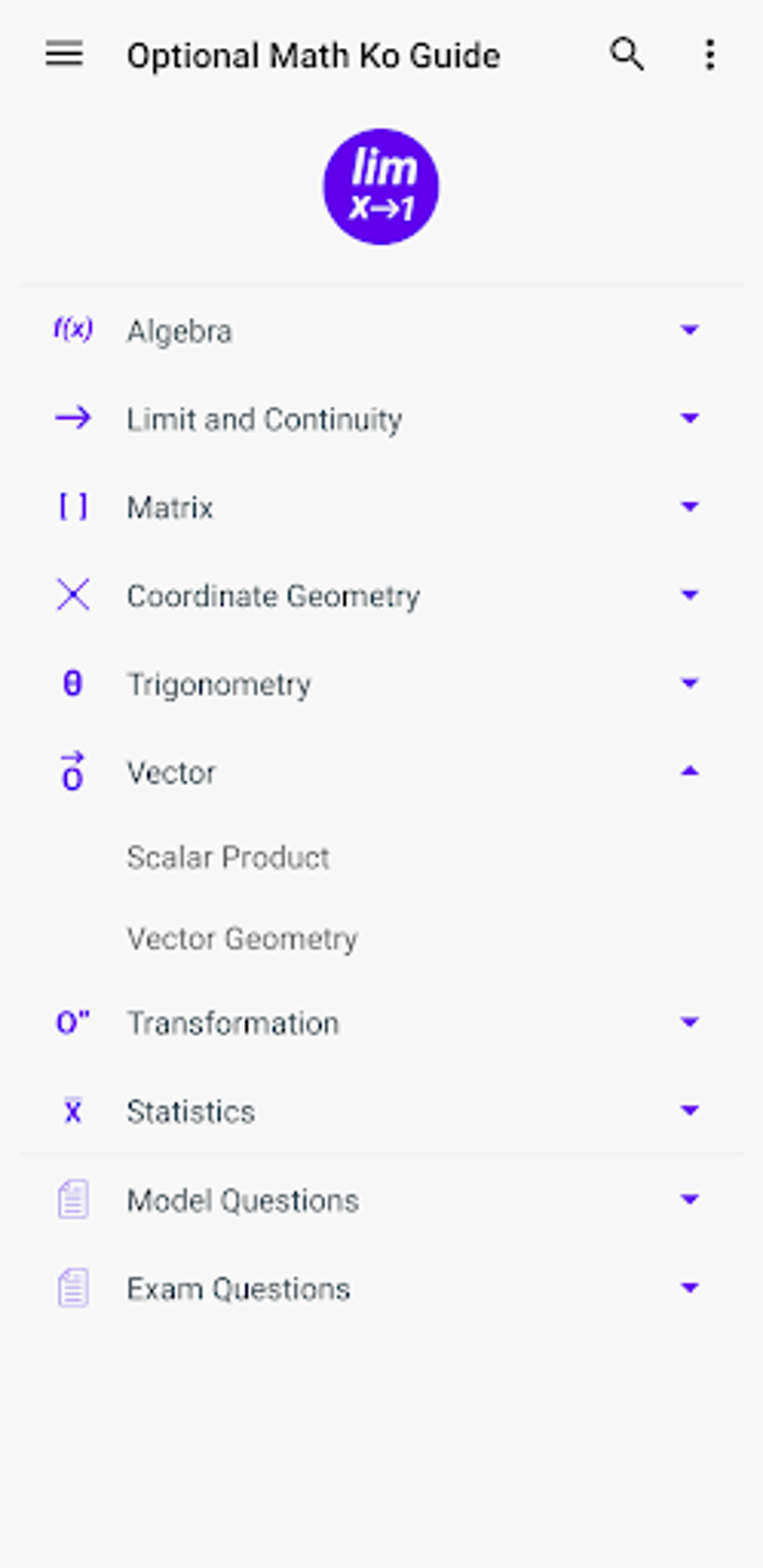Click the f(x) Algebra icon
Image resolution: width=763 pixels, height=1568 pixels.
click(x=73, y=329)
